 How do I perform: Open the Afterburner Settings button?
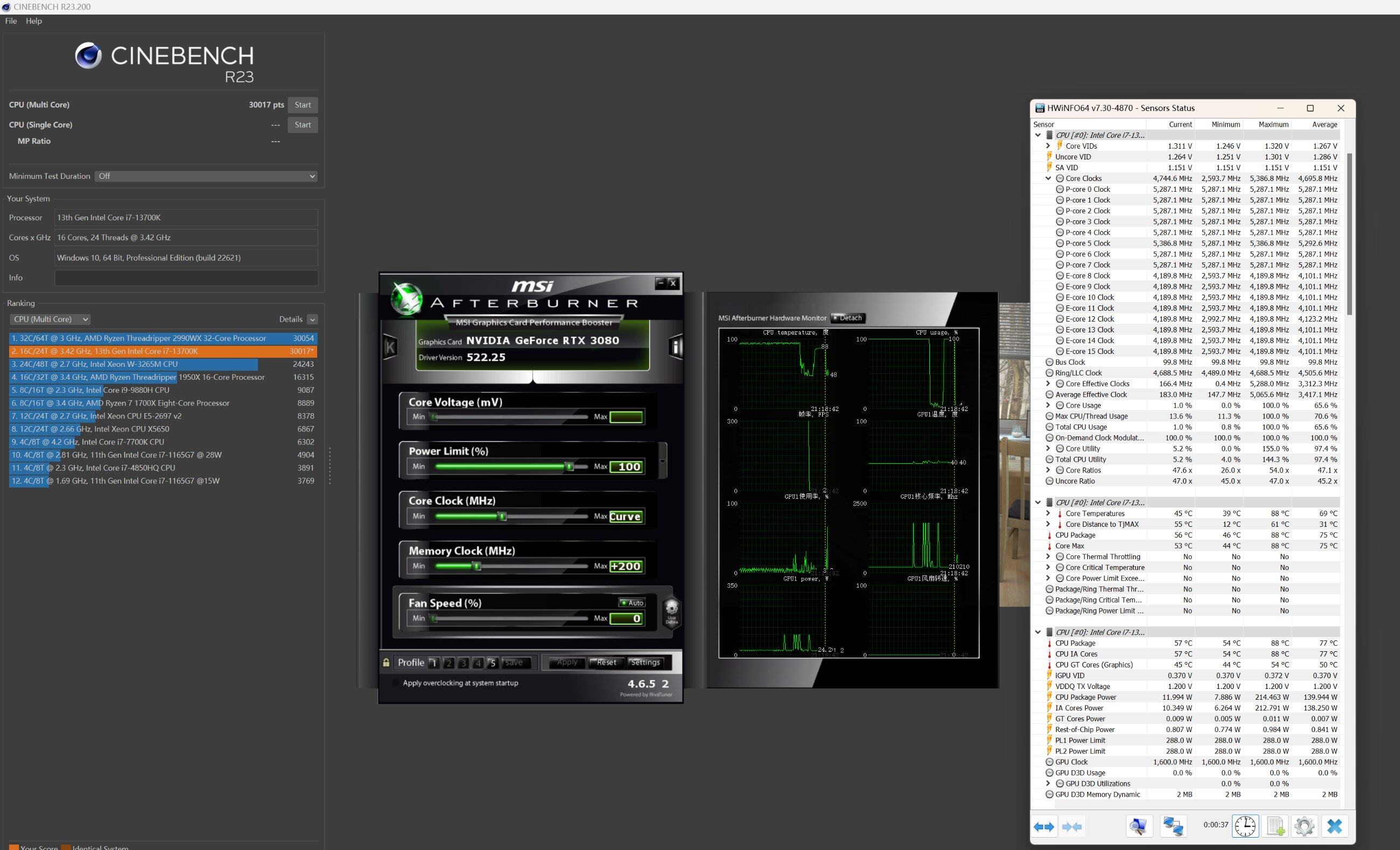646,663
